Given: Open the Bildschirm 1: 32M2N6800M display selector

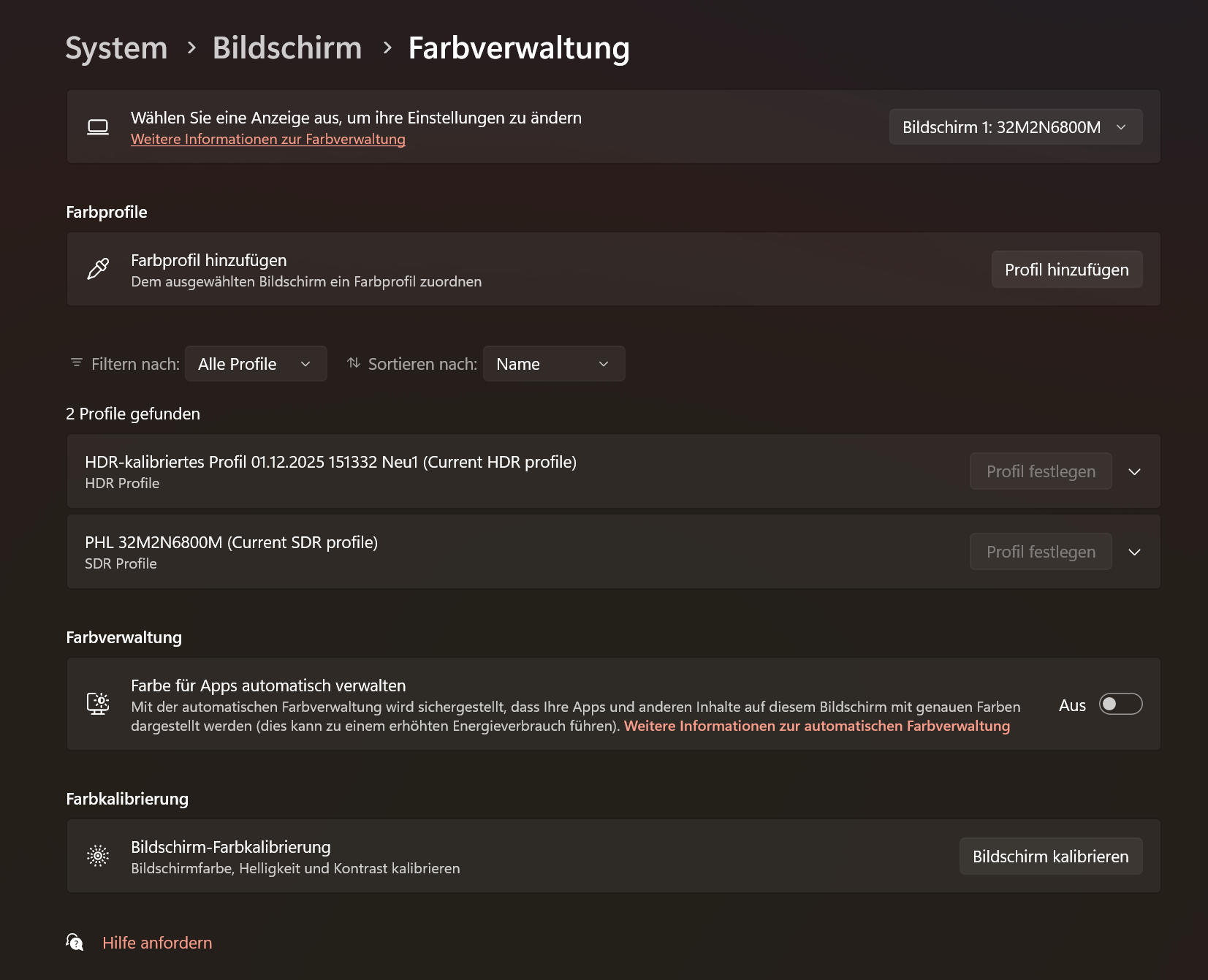Looking at the screenshot, I should point(1015,126).
